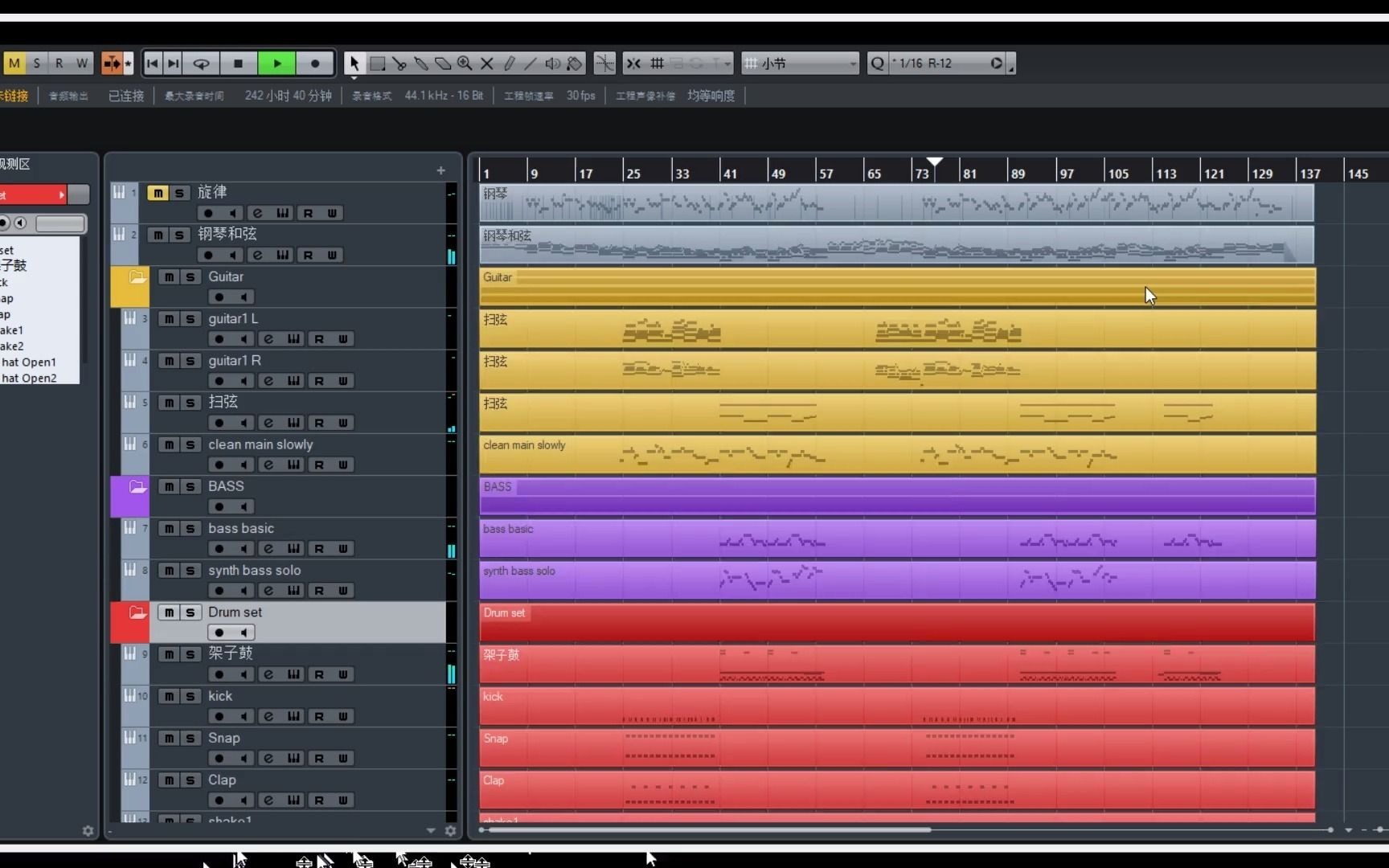Image resolution: width=1389 pixels, height=868 pixels.
Task: Toggle global Read automation R button
Action: [x=59, y=63]
